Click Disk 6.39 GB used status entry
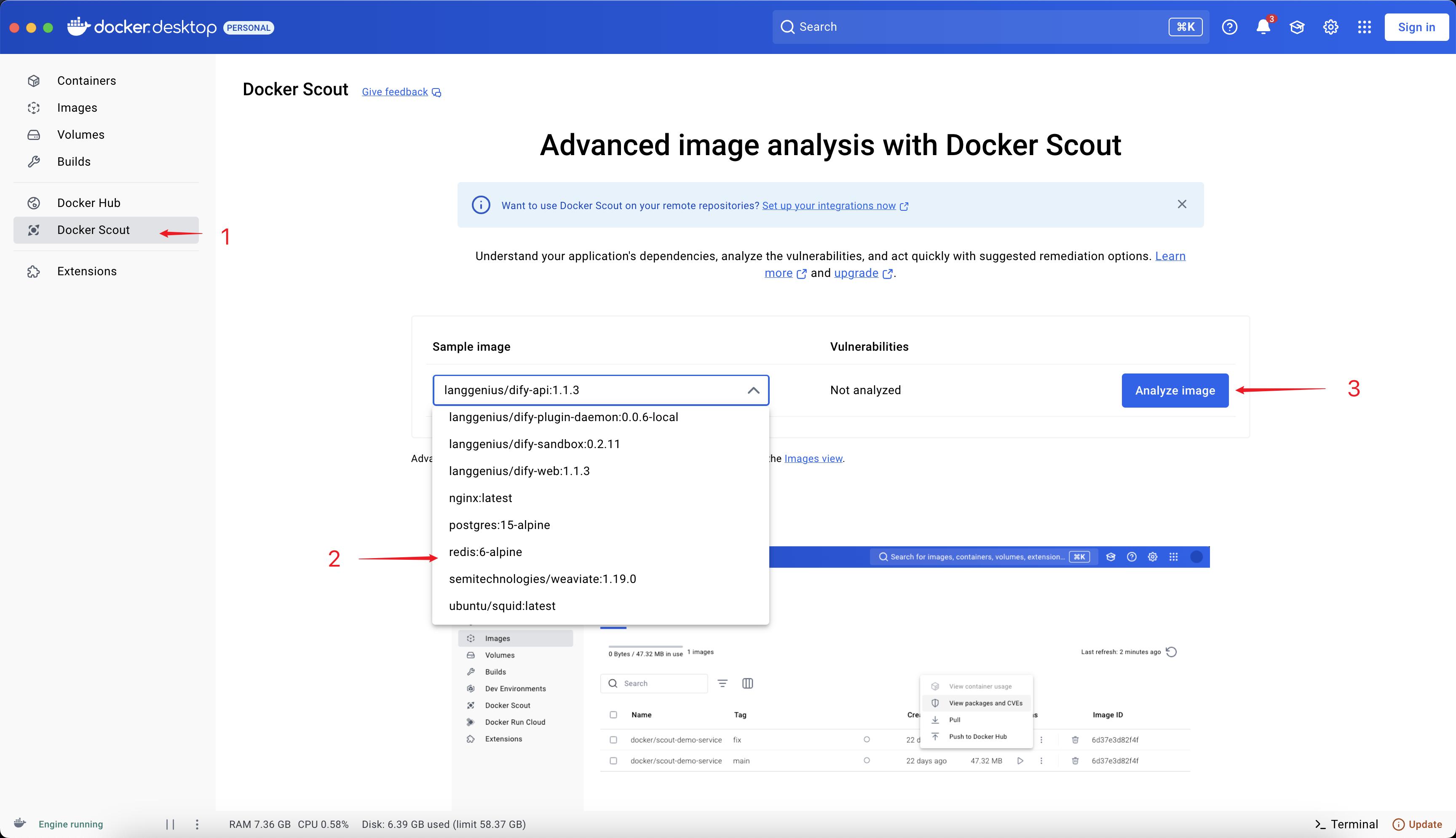Image resolution: width=1456 pixels, height=838 pixels. [x=444, y=824]
